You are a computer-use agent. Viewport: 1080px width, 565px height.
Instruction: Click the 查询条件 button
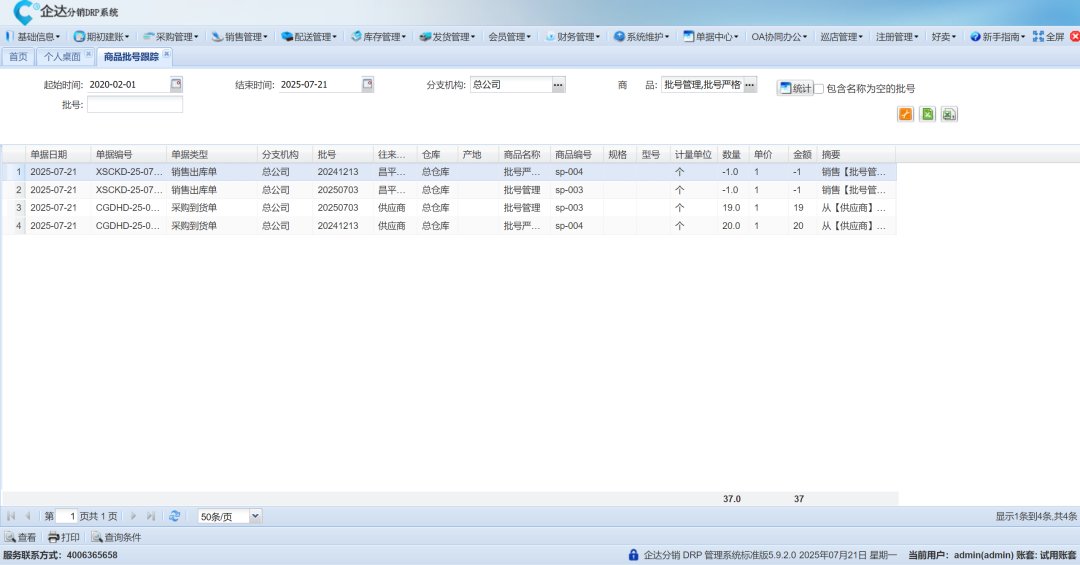coord(116,537)
